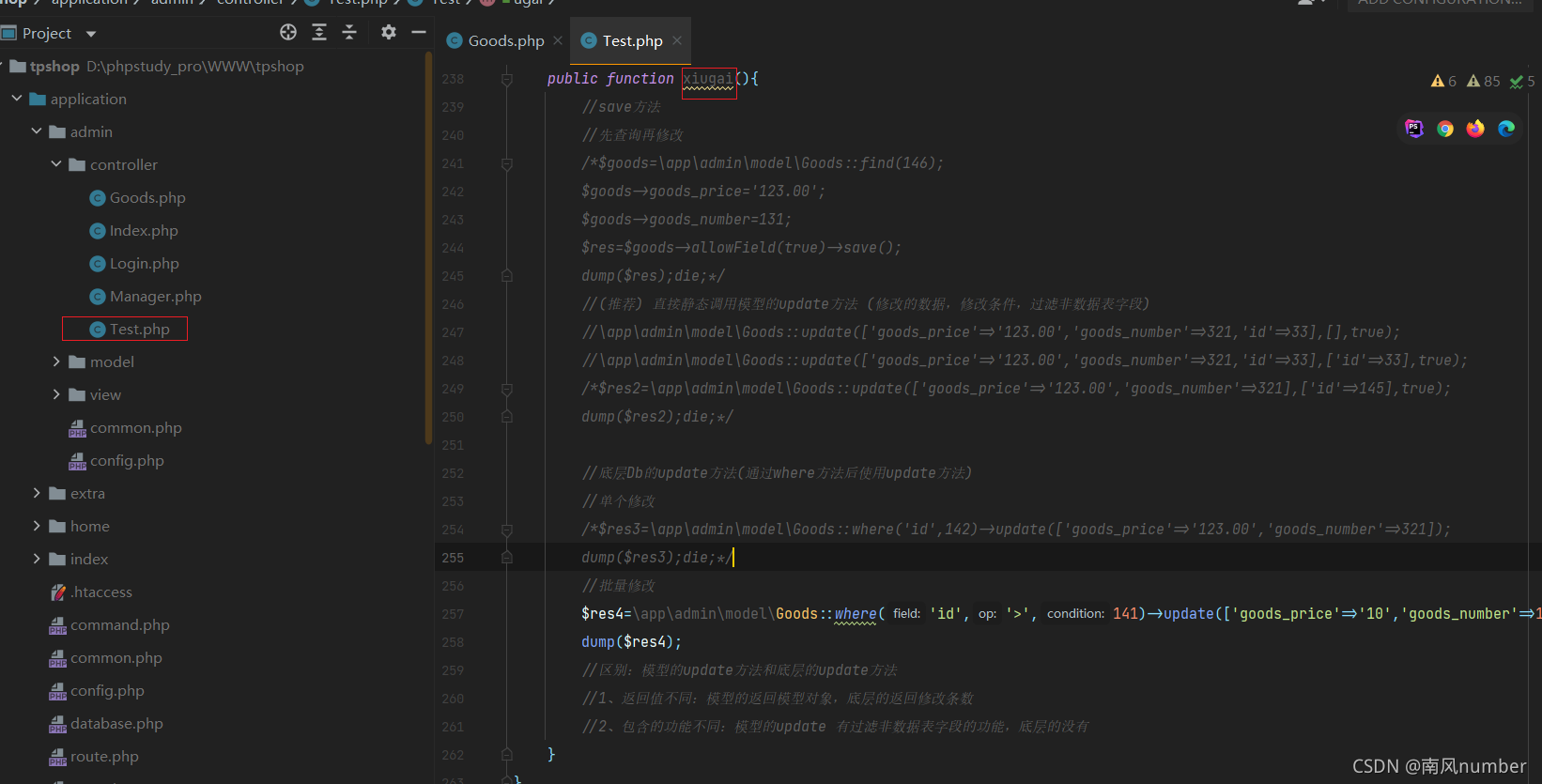Viewport: 1542px width, 784px height.
Task: Select common.php under admin folder
Action: tap(125, 428)
